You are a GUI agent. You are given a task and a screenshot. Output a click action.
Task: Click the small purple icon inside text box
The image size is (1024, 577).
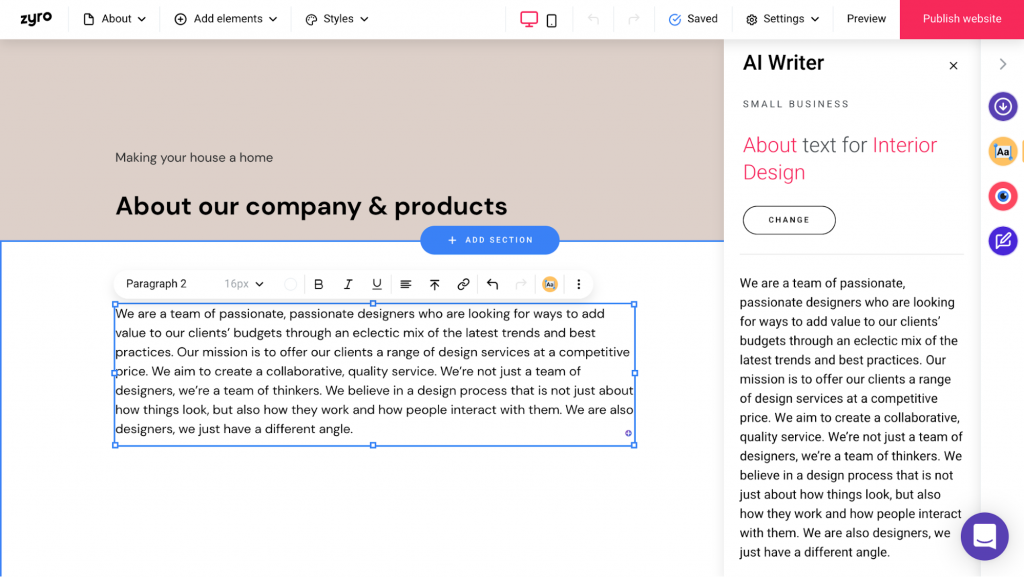628,433
